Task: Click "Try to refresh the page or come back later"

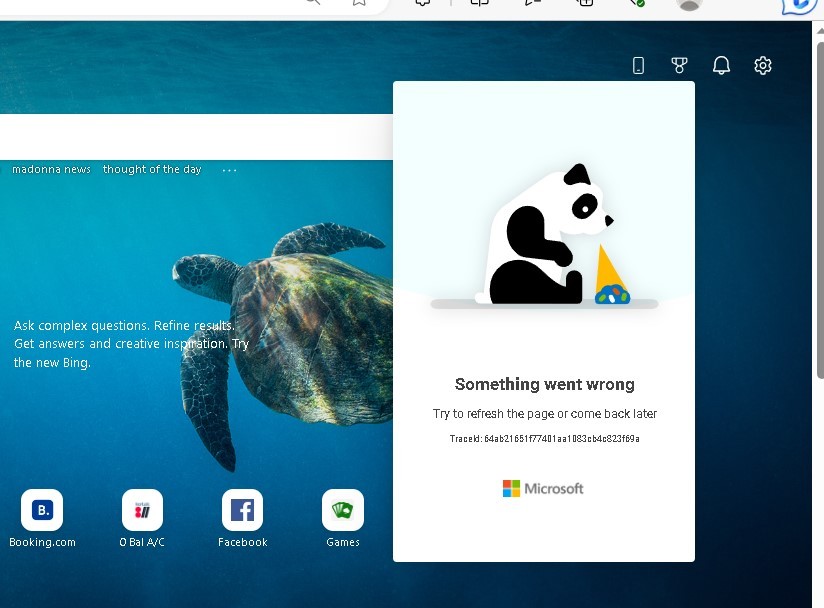Action: [x=544, y=414]
